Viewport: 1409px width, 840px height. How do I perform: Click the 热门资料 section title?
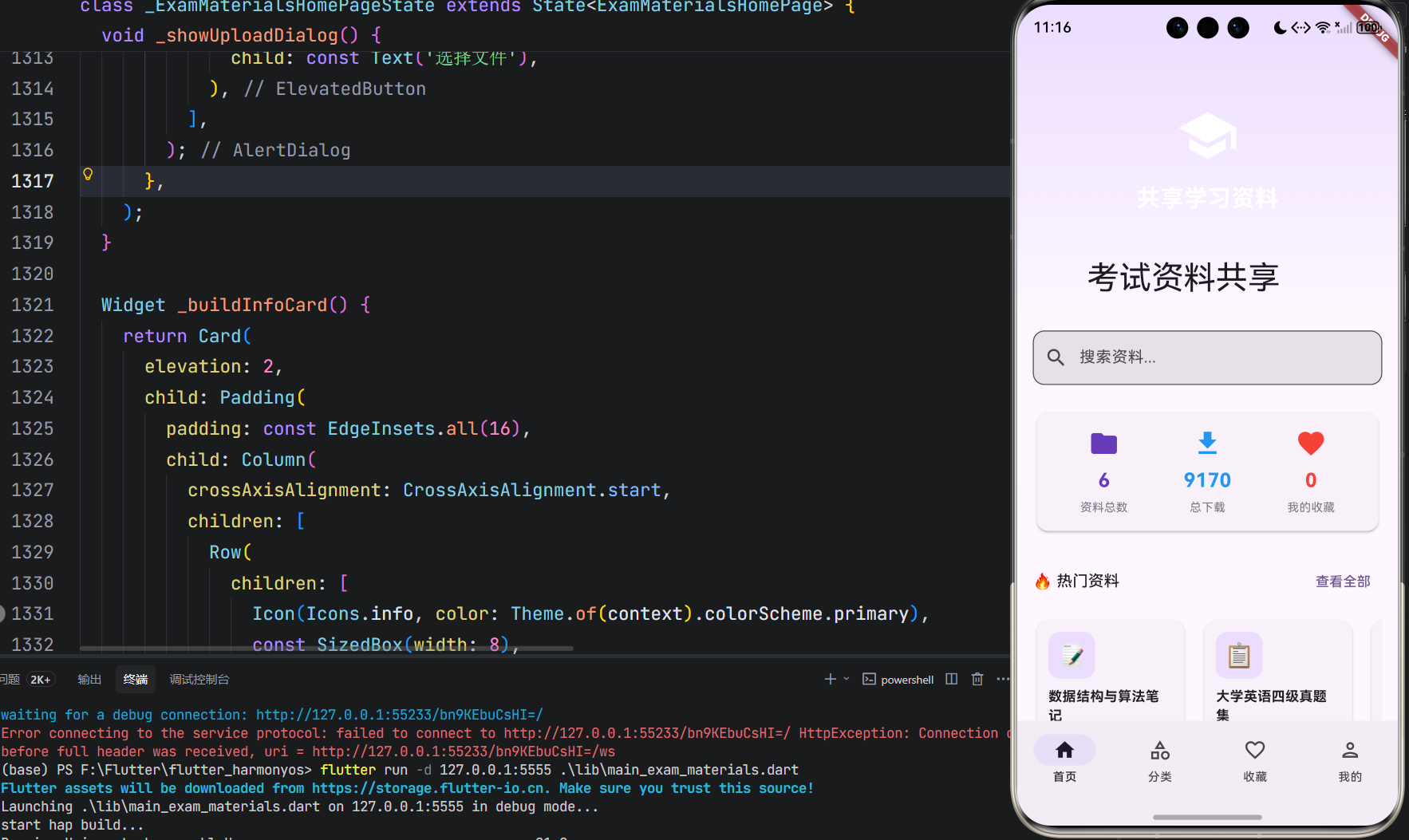[x=1087, y=581]
